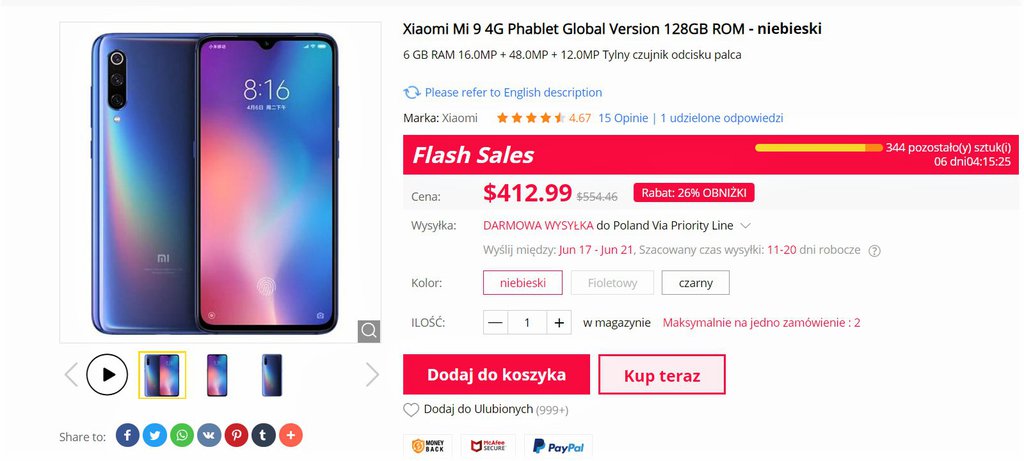This screenshot has height=461, width=1024.
Task: Show previous thumbnails with left arrow
Action: tap(71, 375)
